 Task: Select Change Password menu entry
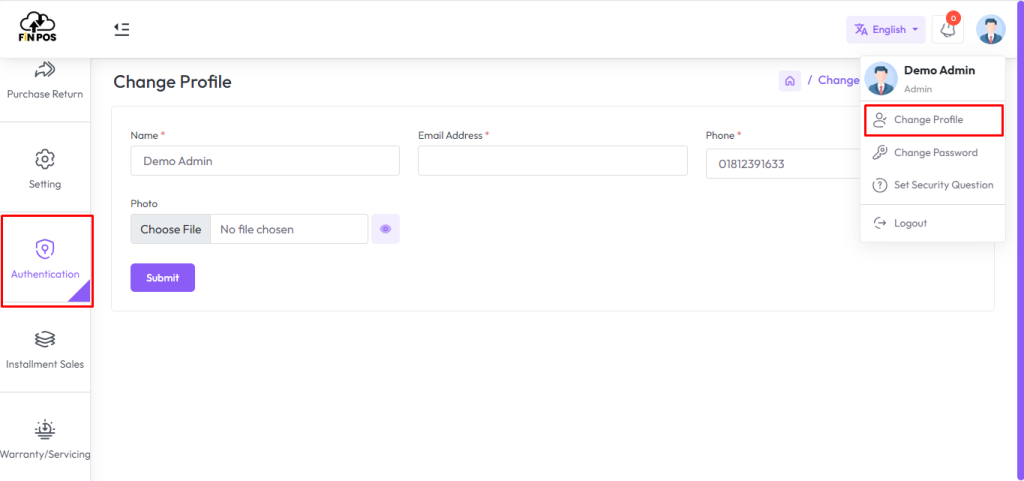tap(933, 153)
